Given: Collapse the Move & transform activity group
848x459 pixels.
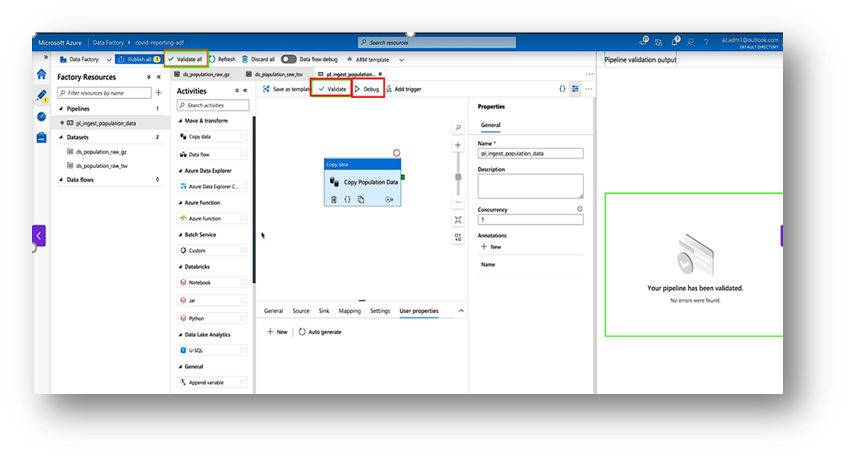Looking at the screenshot, I should pyautogui.click(x=179, y=120).
